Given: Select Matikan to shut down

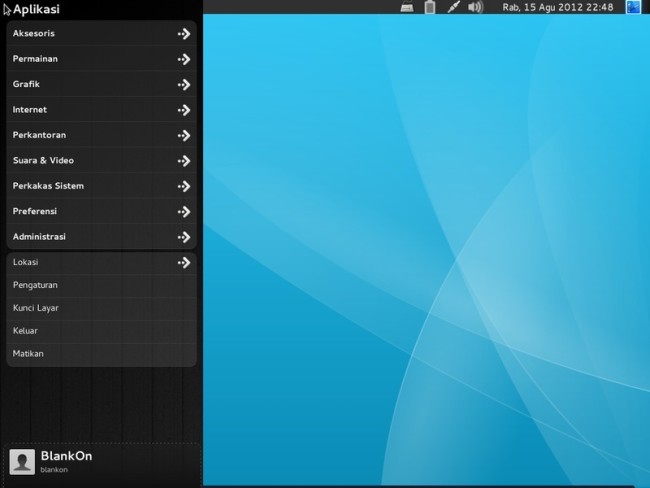Looking at the screenshot, I should click(101, 354).
